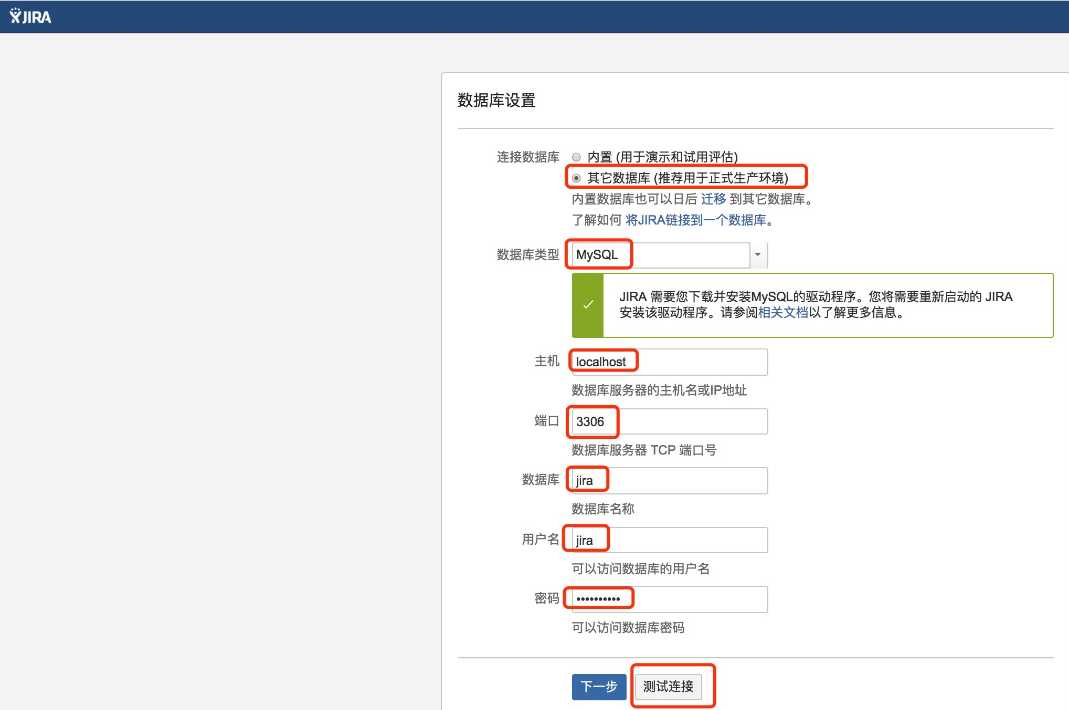The image size is (1069, 710).
Task: Open 将JIRA链接到一个数据库 link
Action: click(x=695, y=220)
